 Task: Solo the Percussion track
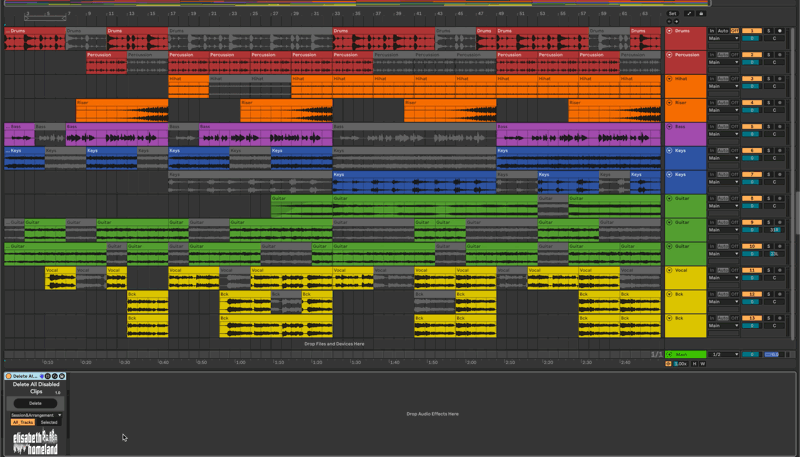pyautogui.click(x=768, y=55)
